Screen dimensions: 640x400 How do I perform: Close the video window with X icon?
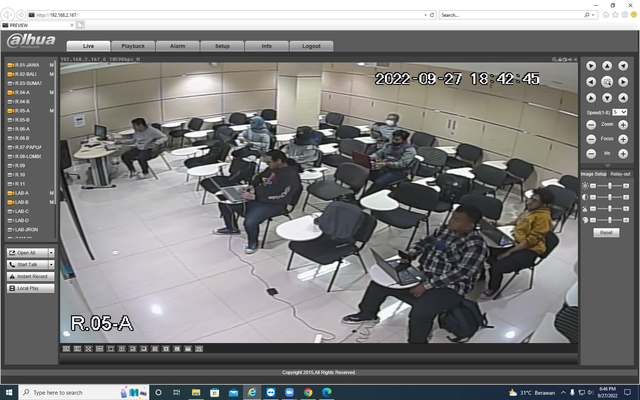[x=576, y=60]
